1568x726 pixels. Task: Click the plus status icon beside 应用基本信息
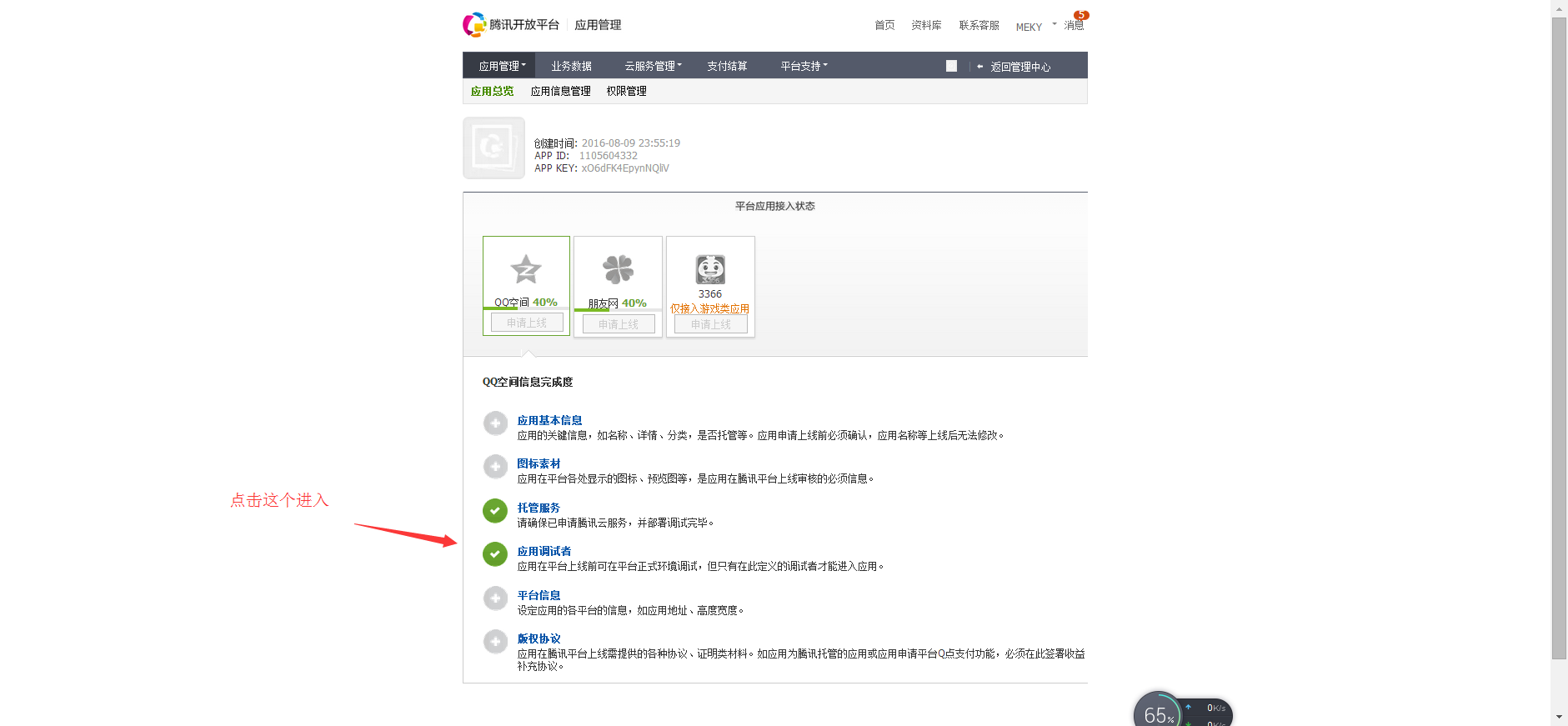coord(495,423)
